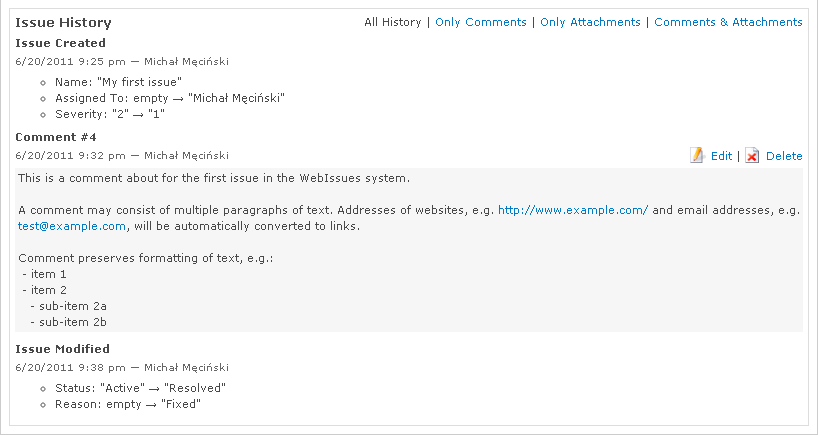Select the Issue Modified heading
Viewport: 818px width, 435px height.
click(x=63, y=349)
